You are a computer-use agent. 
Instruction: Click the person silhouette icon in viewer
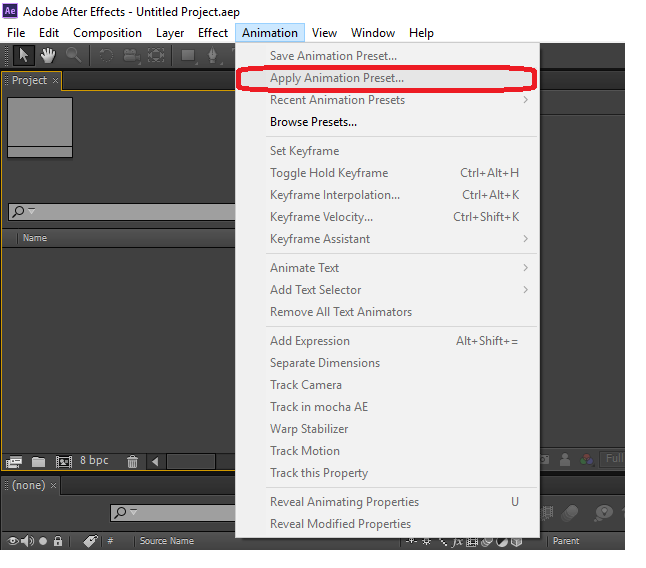pyautogui.click(x=565, y=459)
